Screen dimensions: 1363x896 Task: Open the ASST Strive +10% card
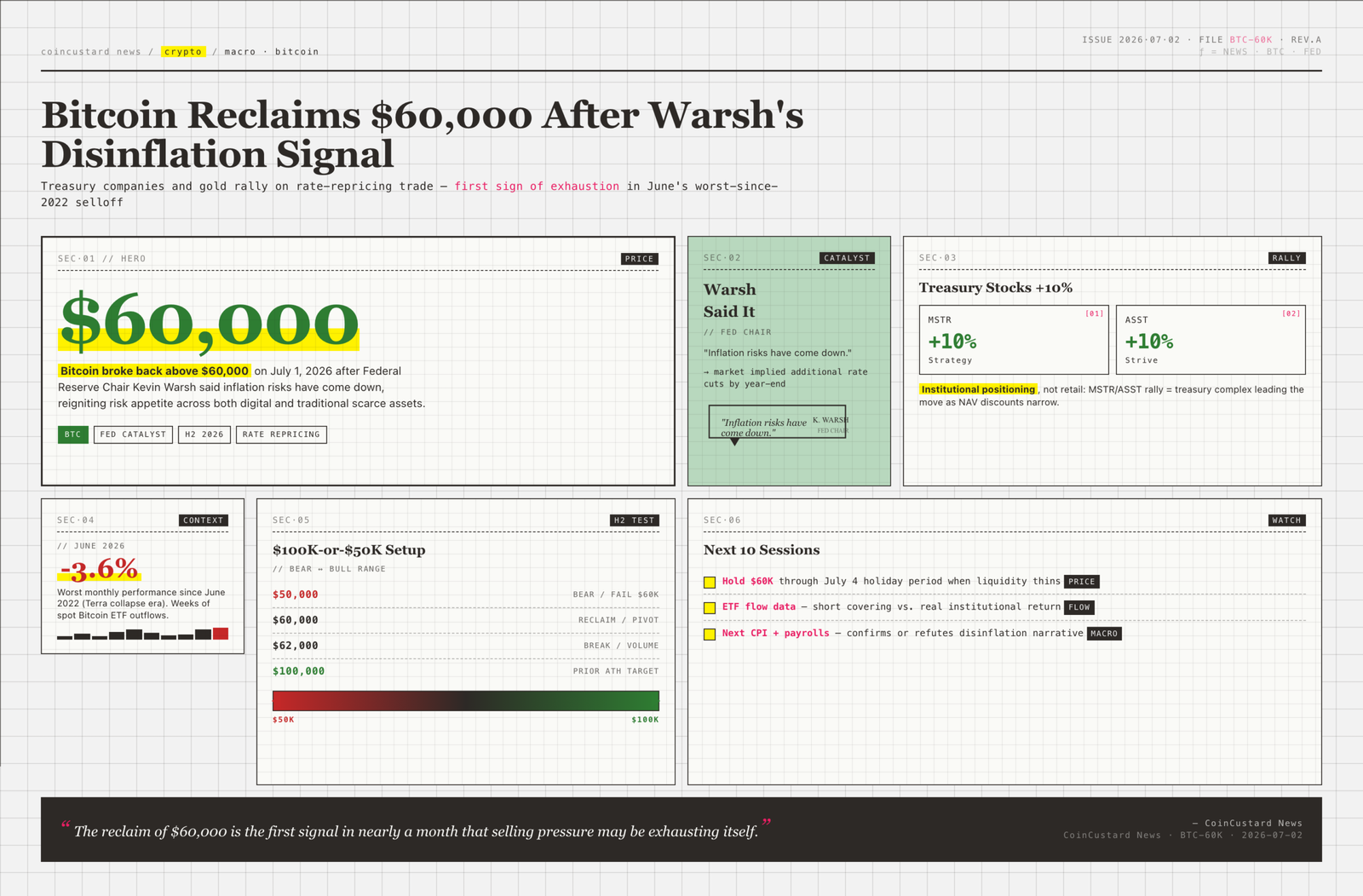[x=1211, y=340]
